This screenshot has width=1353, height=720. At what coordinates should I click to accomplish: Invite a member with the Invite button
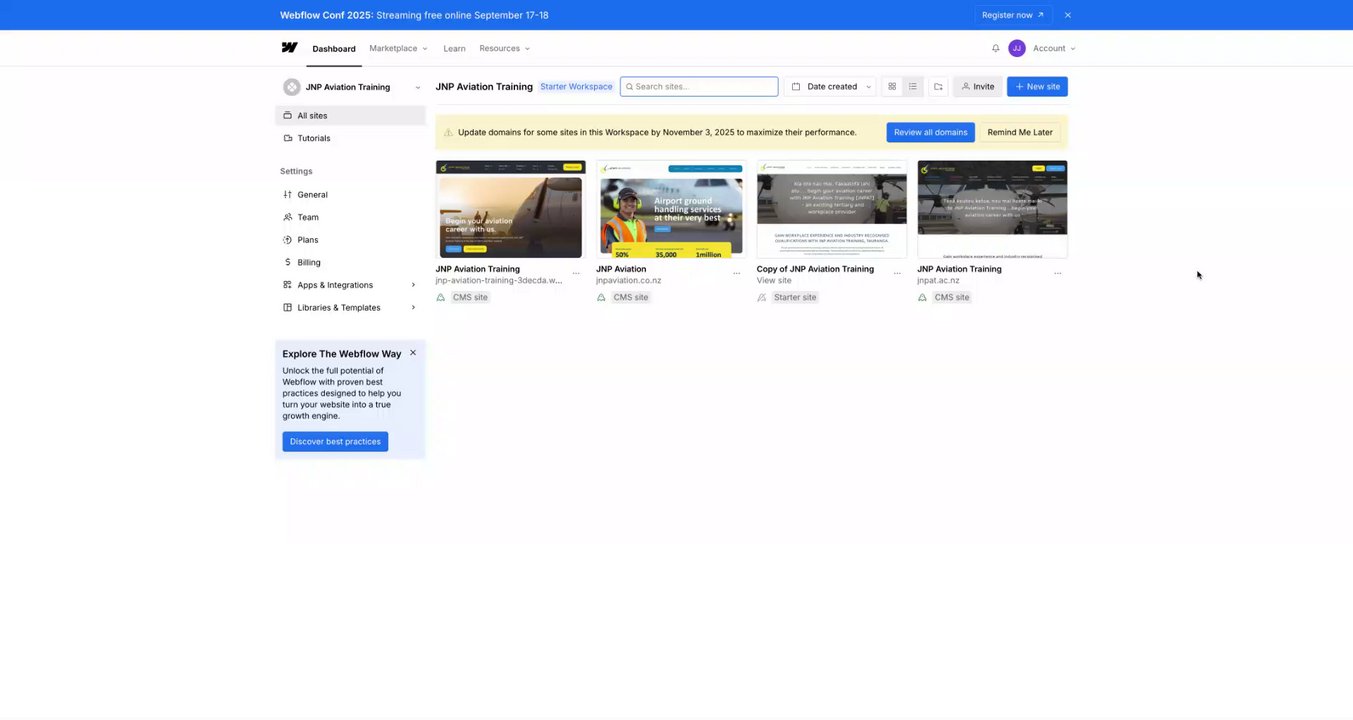978,87
